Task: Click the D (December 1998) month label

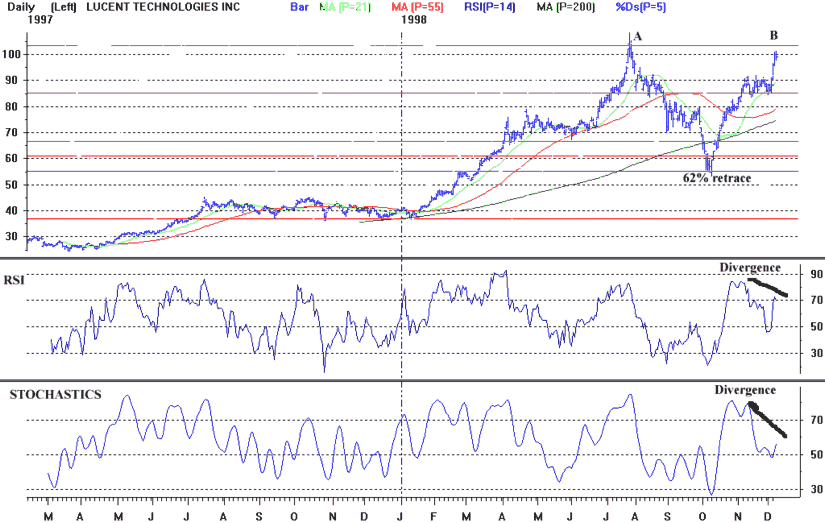Action: click(x=768, y=517)
